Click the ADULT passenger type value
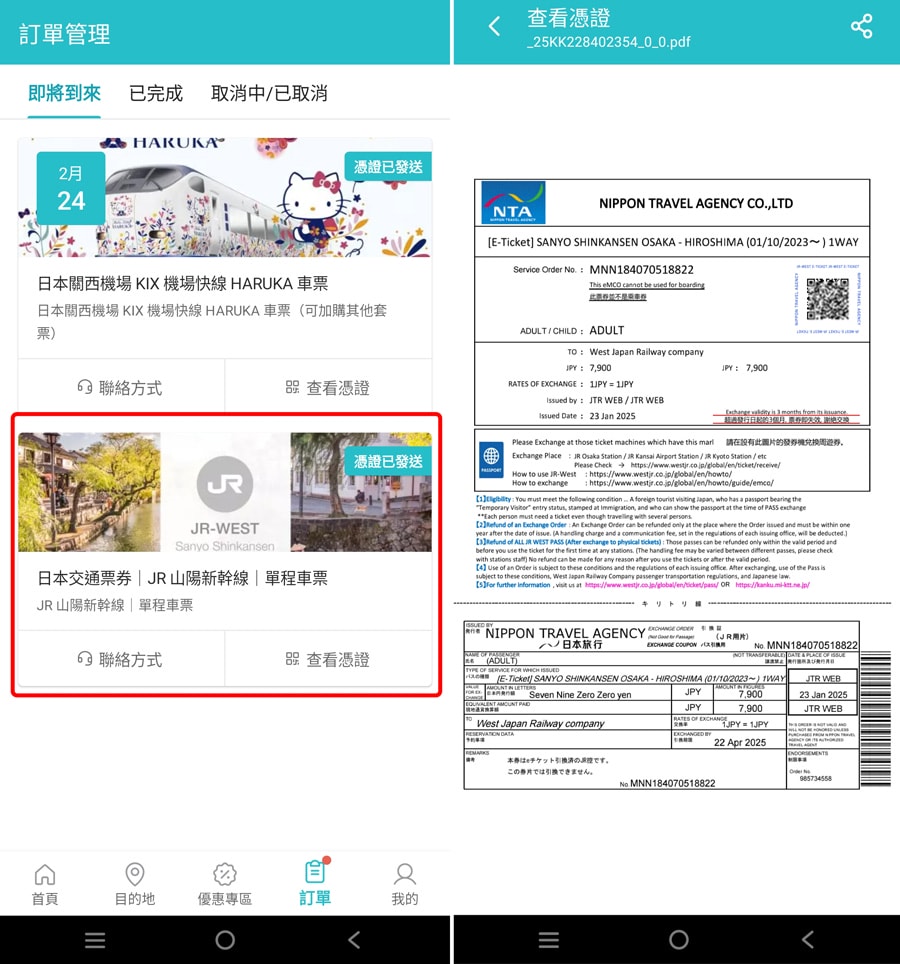 pyautogui.click(x=606, y=330)
